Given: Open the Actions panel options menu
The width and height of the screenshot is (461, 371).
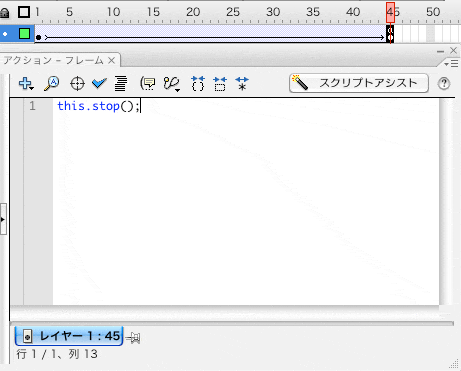Looking at the screenshot, I should click(x=452, y=63).
